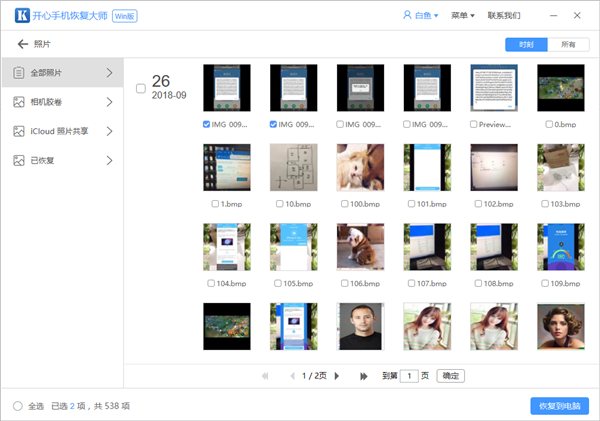This screenshot has width=600, height=421.
Task: Click the page number input field
Action: coord(409,376)
